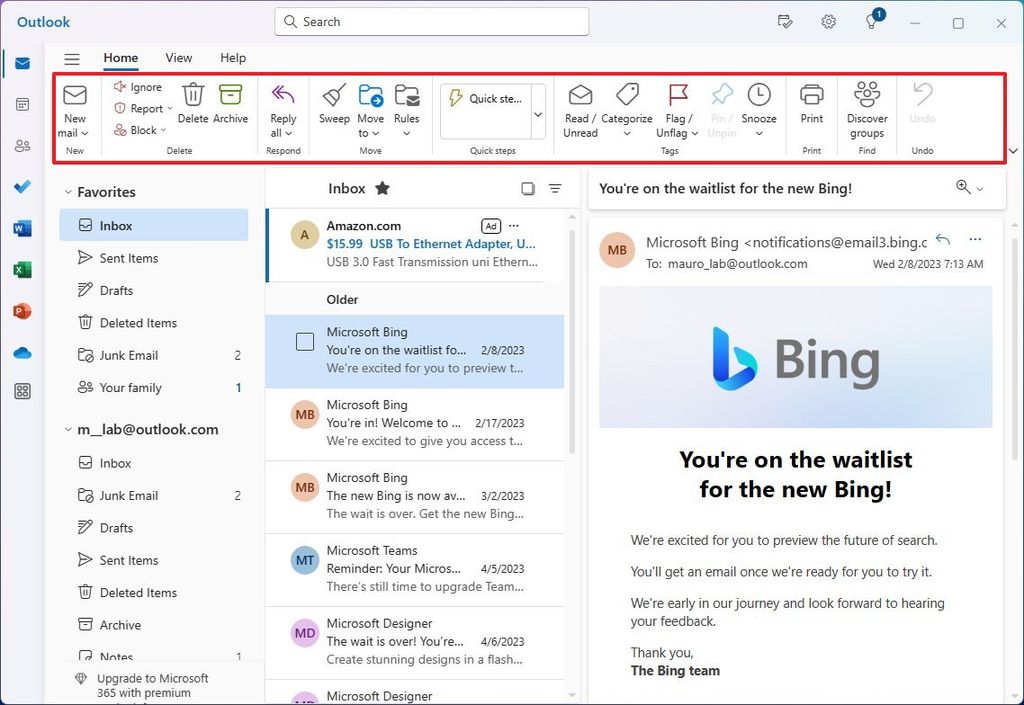The width and height of the screenshot is (1024, 705).
Task: Launch Excel from the app sidebar
Action: point(22,270)
